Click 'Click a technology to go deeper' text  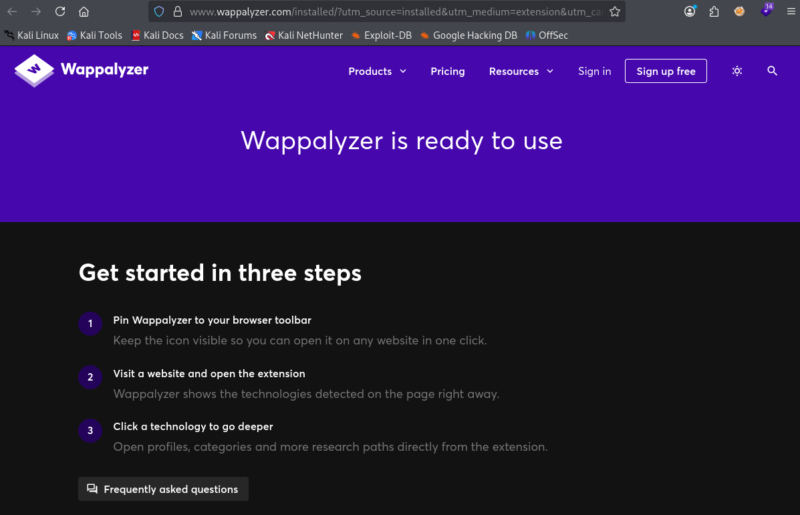[193, 427]
